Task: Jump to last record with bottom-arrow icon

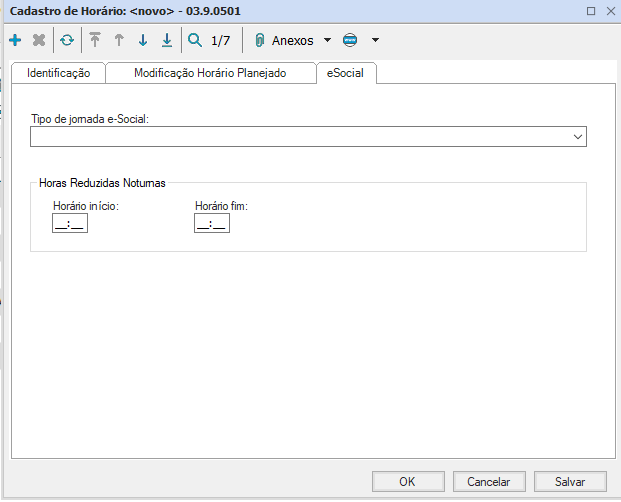Action: tap(167, 41)
